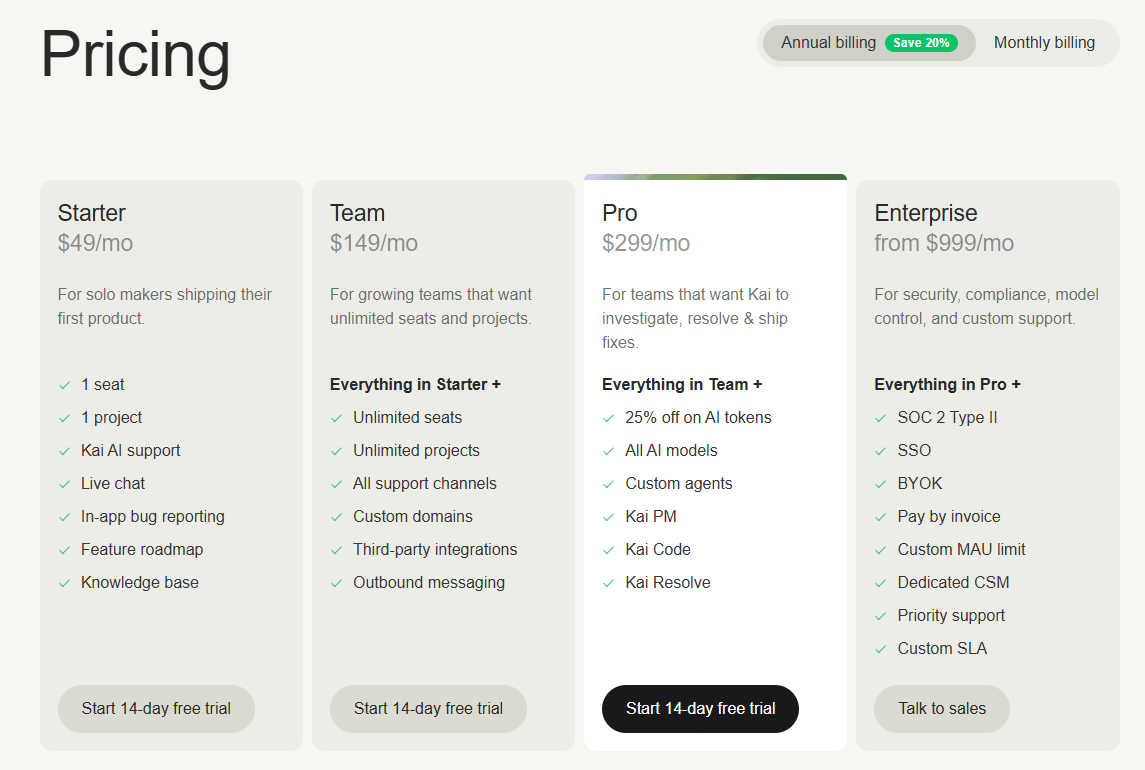1145x770 pixels.
Task: Click the Third-party integrations feature text
Action: pyautogui.click(x=434, y=549)
